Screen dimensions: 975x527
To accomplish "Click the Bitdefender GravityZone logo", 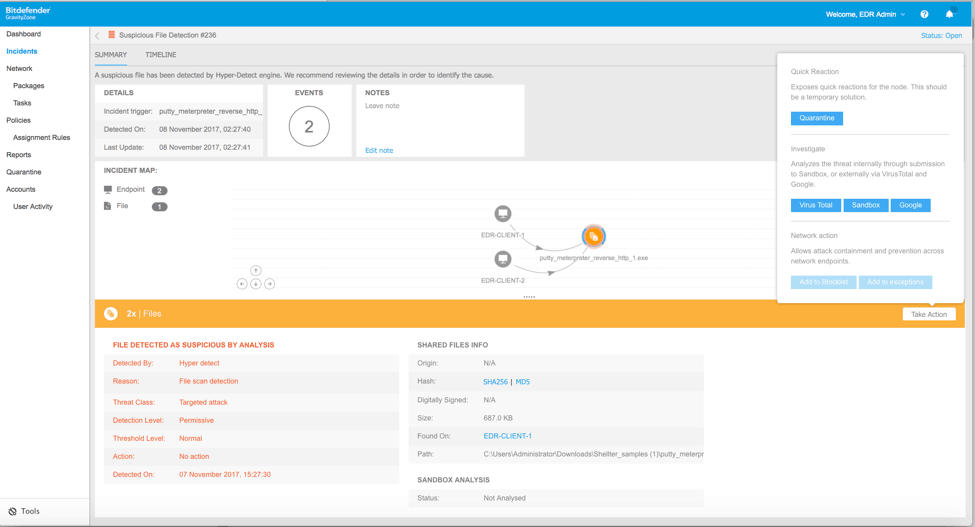I will coord(28,13).
